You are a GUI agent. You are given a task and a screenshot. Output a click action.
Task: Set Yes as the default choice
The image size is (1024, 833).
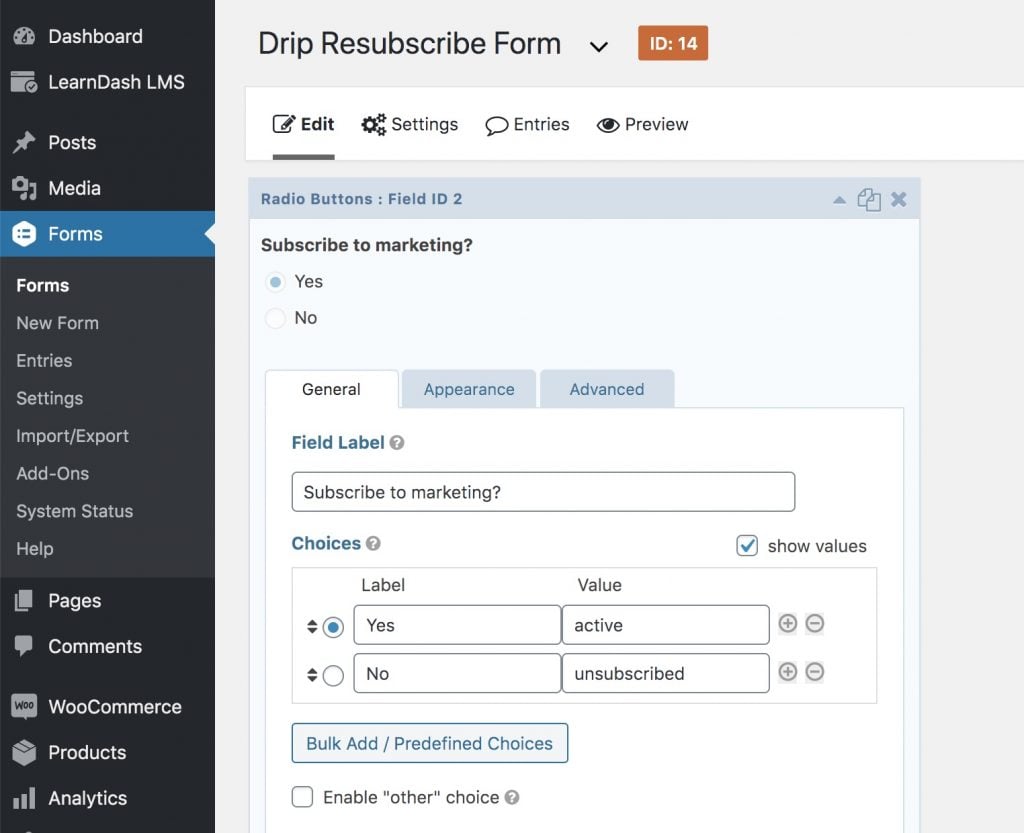333,627
